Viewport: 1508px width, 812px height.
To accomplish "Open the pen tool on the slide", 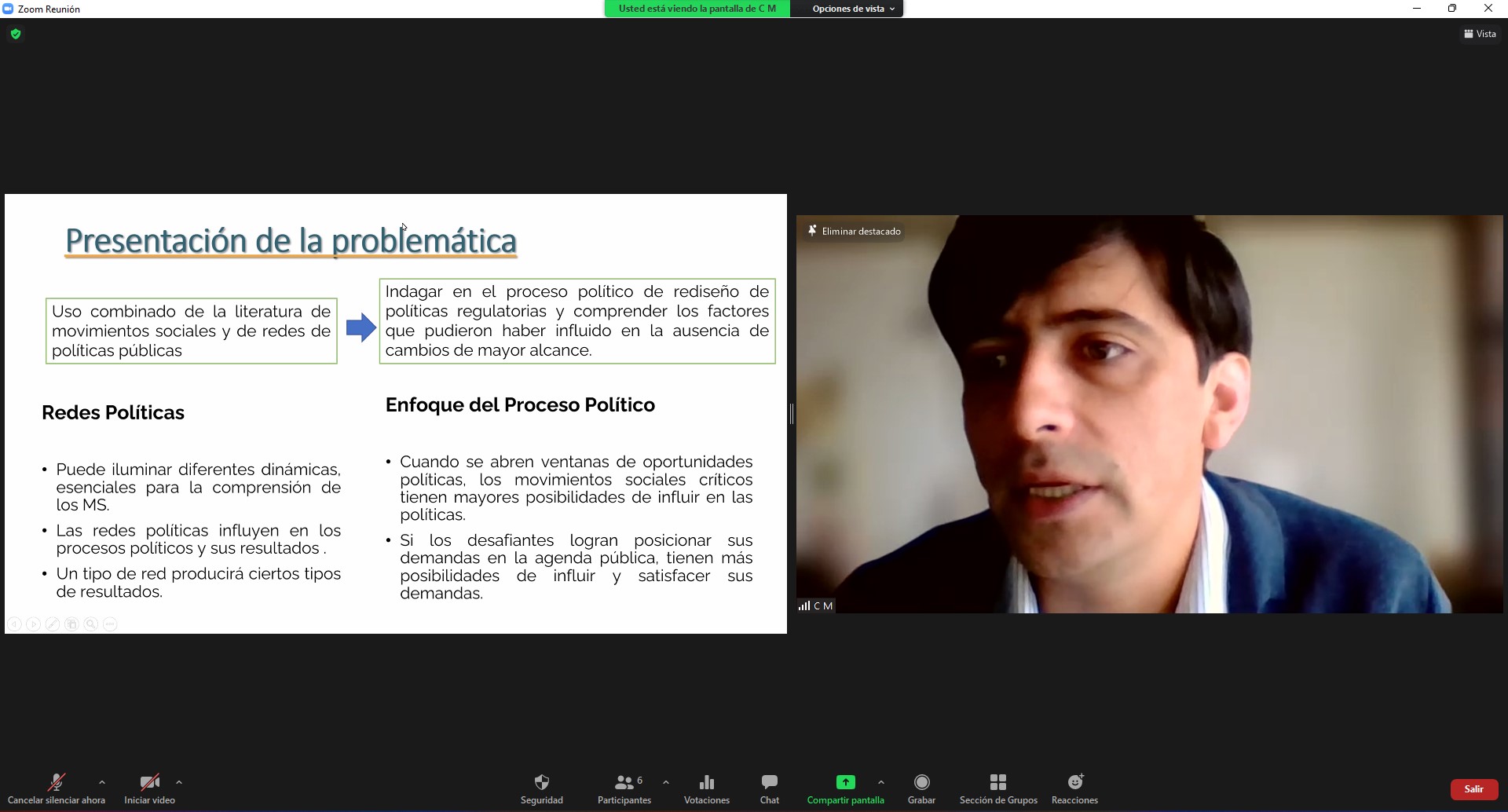I will click(x=53, y=624).
